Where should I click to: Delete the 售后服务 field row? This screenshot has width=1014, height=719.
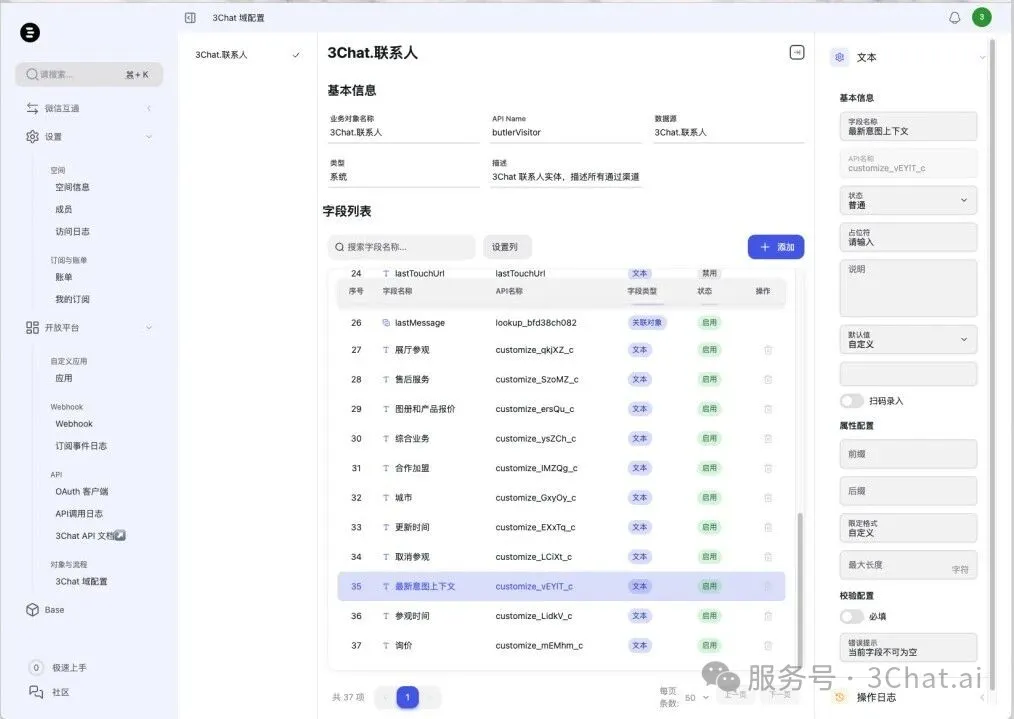point(768,380)
